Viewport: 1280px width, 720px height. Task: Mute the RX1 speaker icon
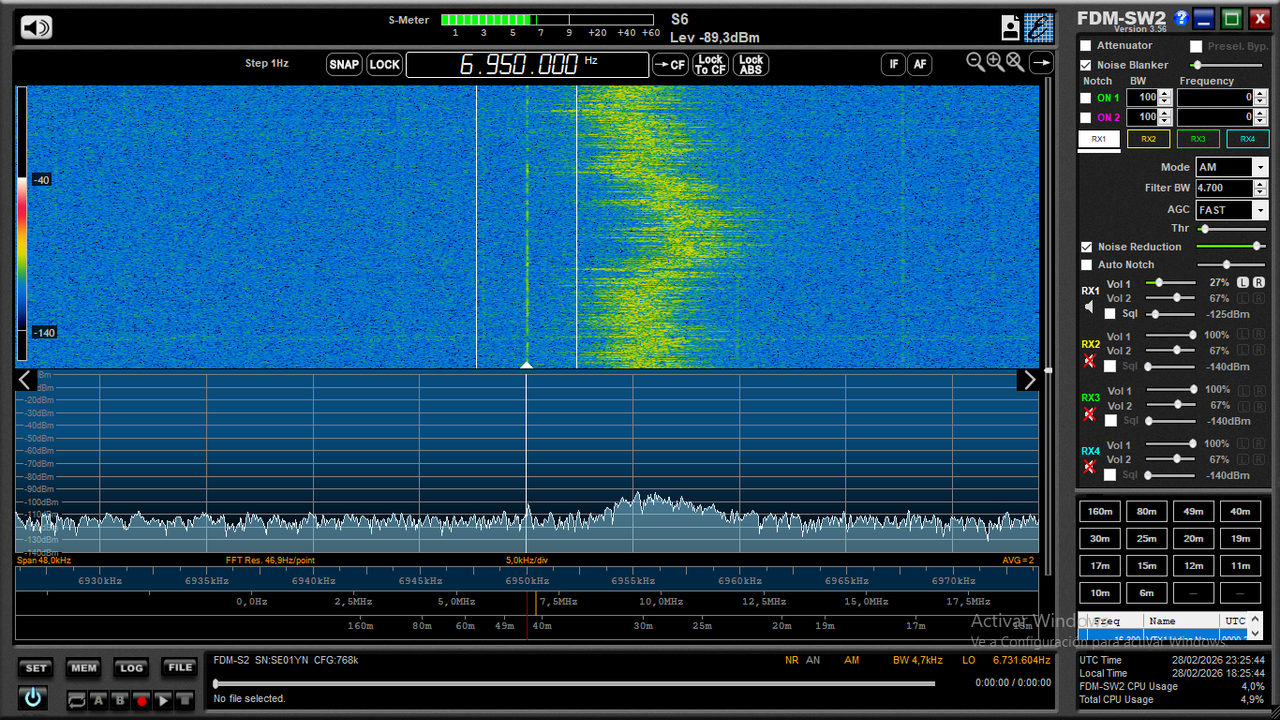tap(1090, 307)
